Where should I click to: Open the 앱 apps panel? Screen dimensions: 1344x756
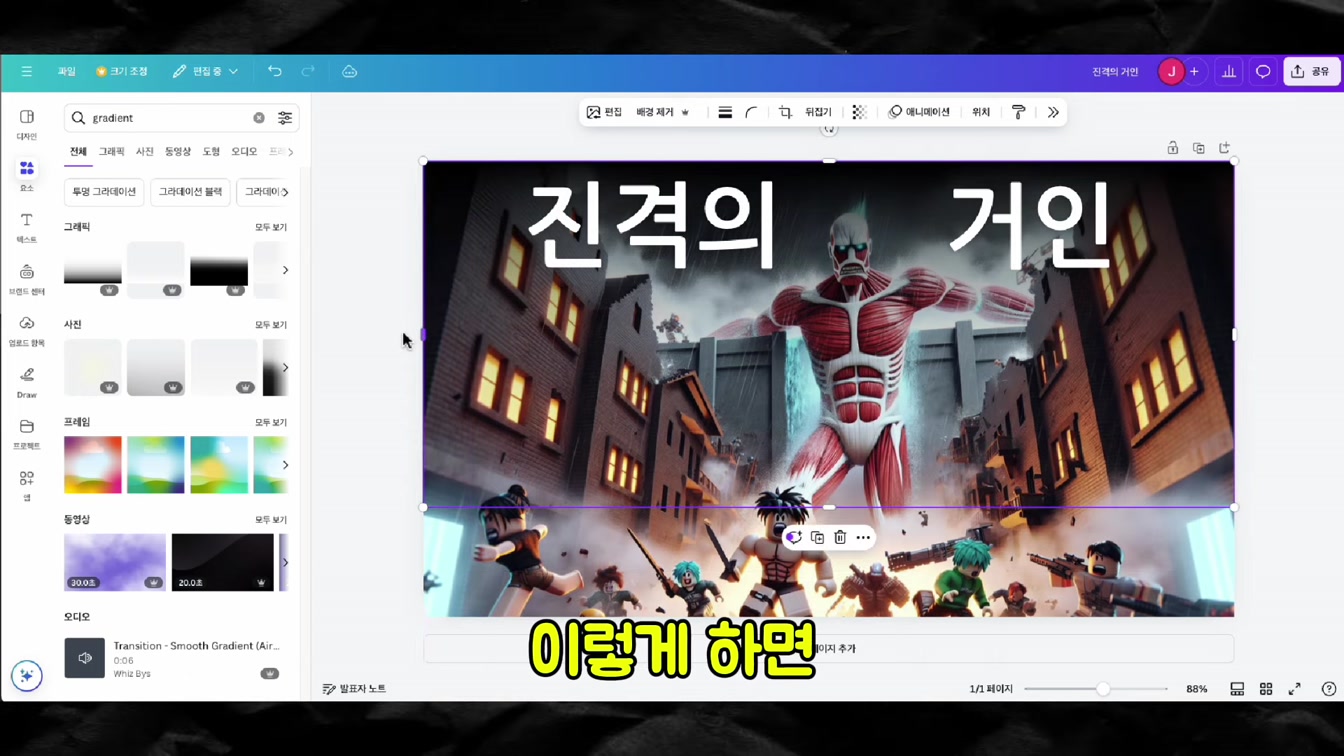(27, 485)
